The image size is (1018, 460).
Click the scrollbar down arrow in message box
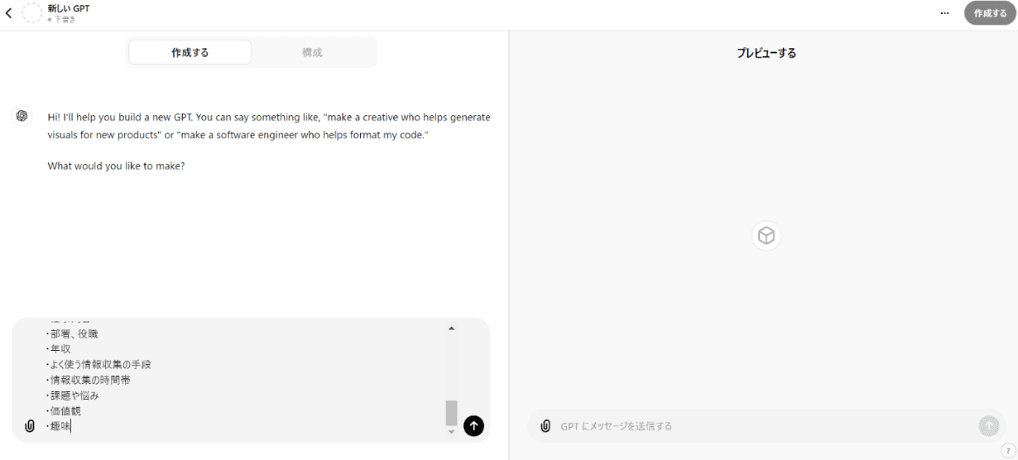pyautogui.click(x=451, y=432)
